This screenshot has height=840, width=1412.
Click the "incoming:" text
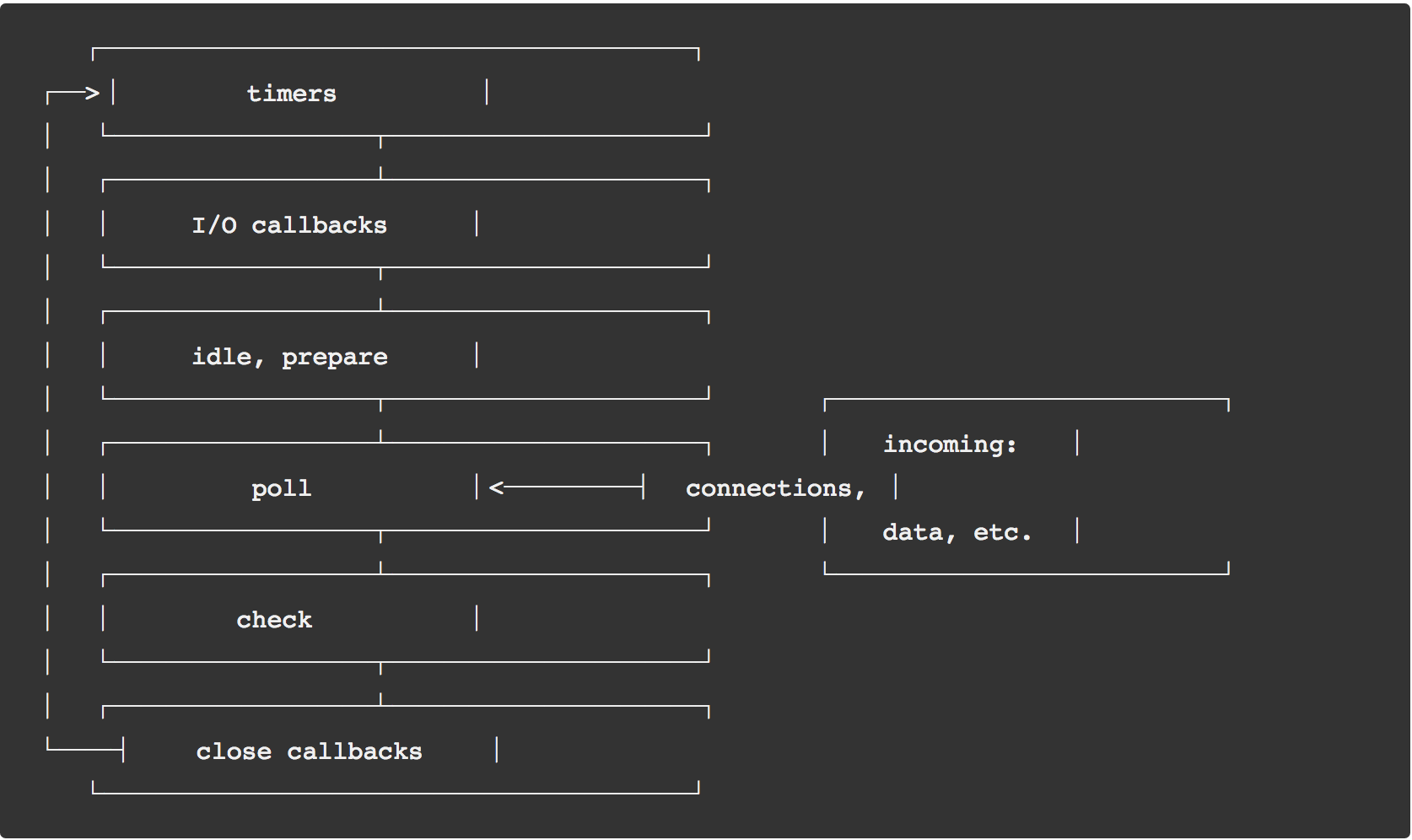(950, 444)
